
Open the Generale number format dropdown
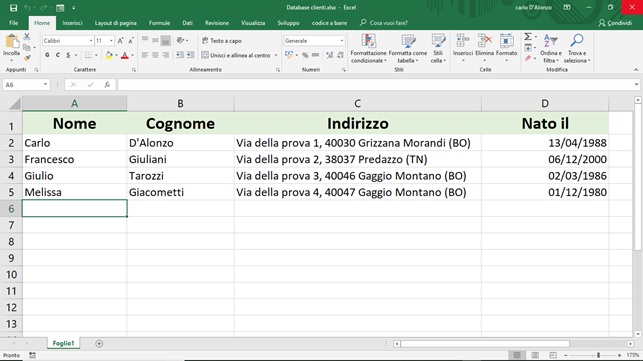click(342, 41)
